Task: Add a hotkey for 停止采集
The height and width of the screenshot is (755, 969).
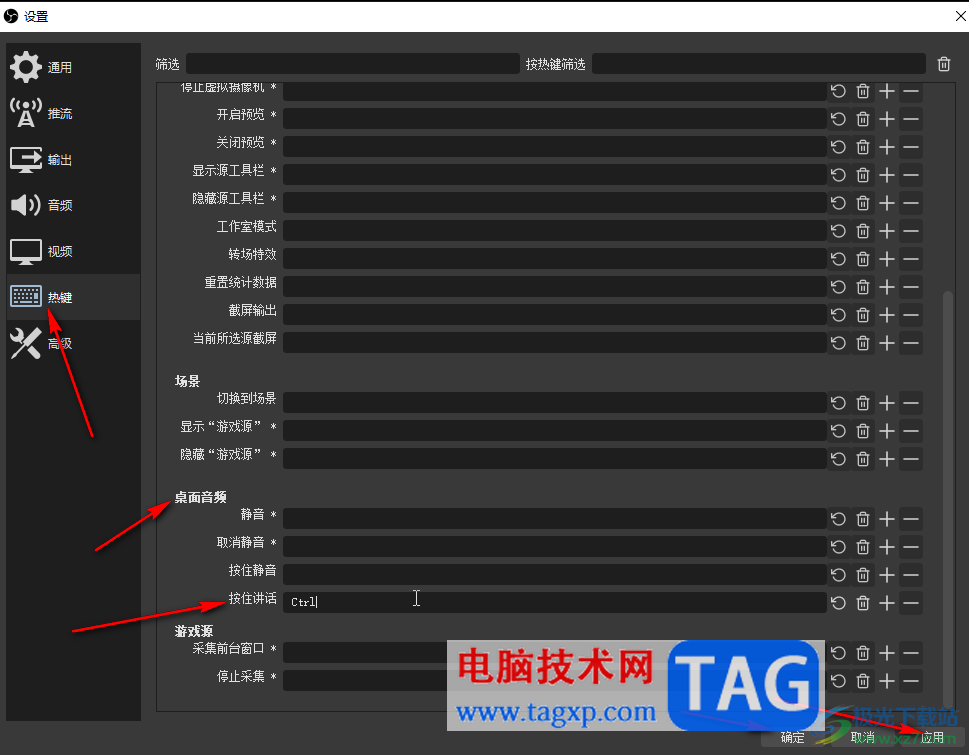Action: (x=887, y=681)
